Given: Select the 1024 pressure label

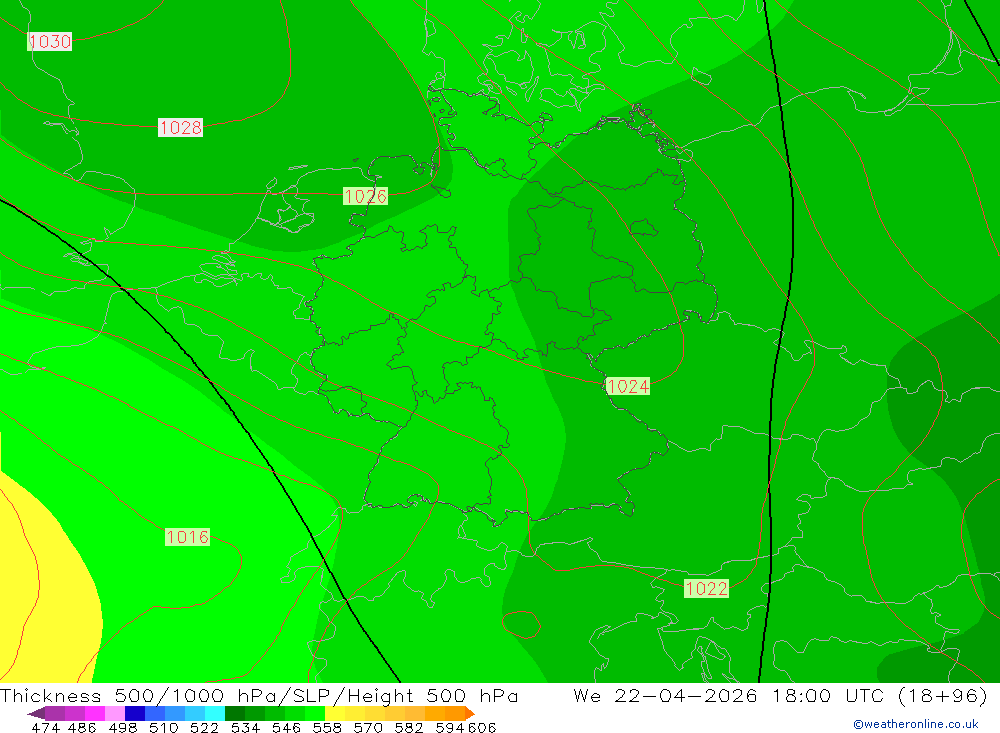Looking at the screenshot, I should (628, 386).
